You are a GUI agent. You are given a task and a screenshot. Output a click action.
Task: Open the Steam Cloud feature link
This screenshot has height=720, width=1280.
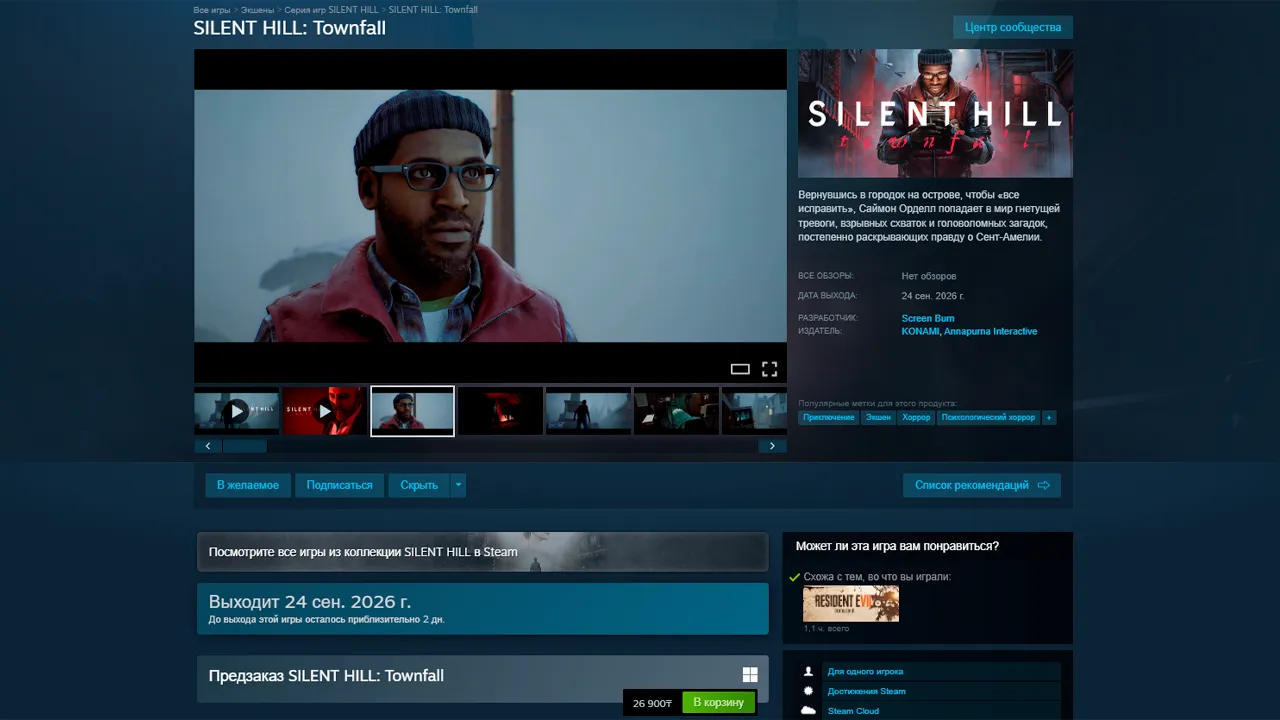click(x=853, y=711)
